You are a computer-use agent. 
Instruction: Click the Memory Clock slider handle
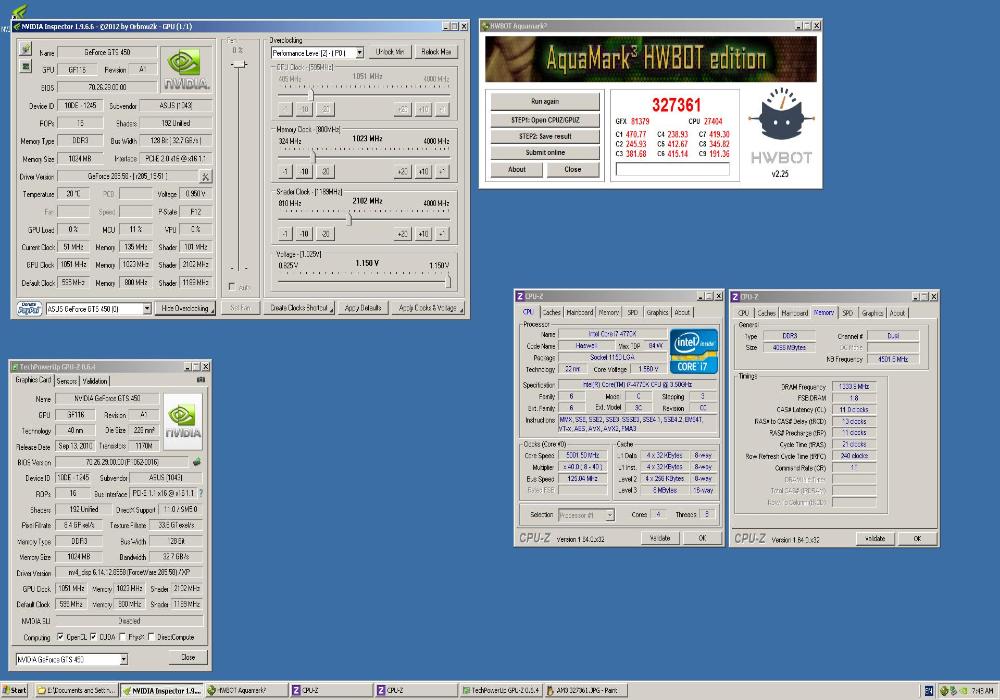pos(313,156)
